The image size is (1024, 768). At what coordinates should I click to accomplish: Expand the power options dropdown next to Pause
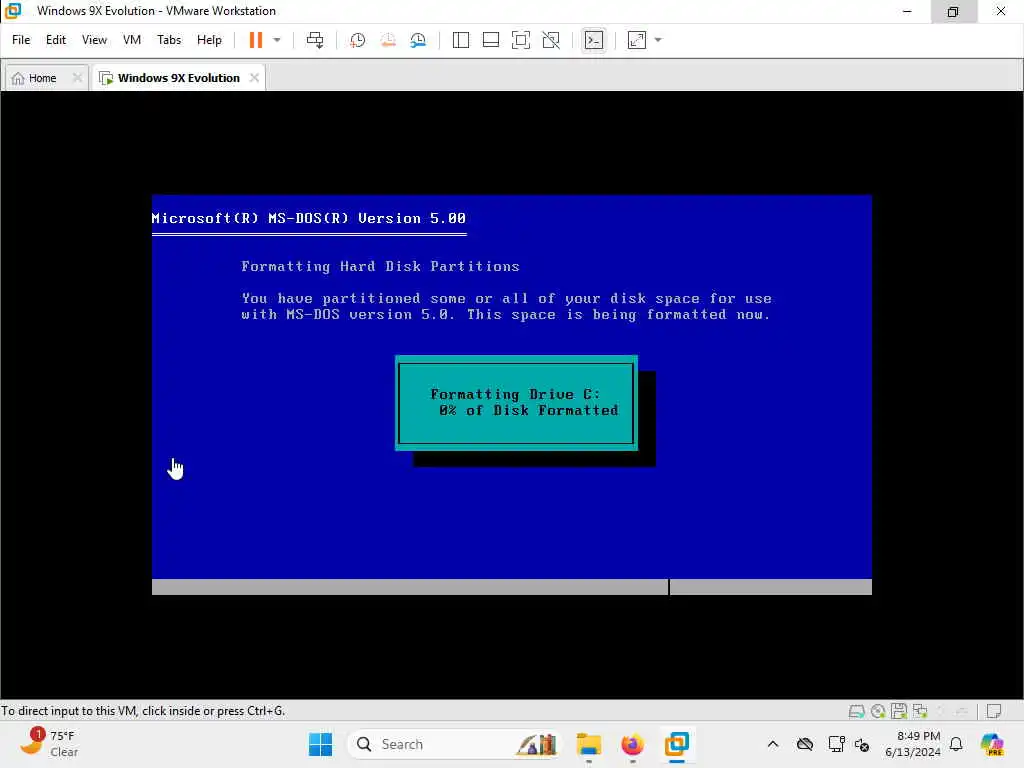(x=277, y=40)
